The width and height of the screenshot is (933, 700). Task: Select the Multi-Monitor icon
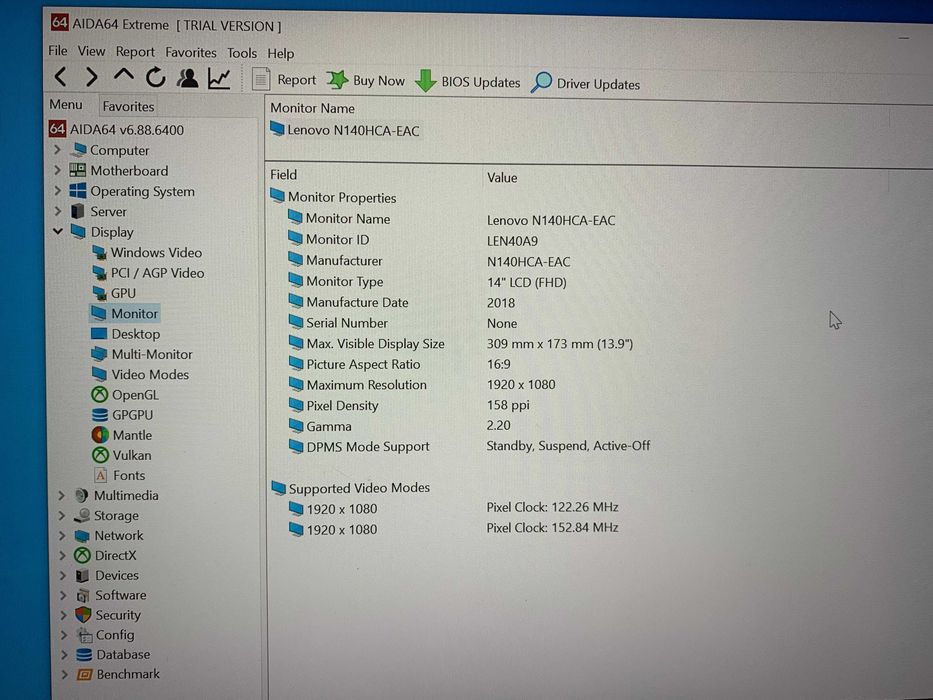[99, 354]
